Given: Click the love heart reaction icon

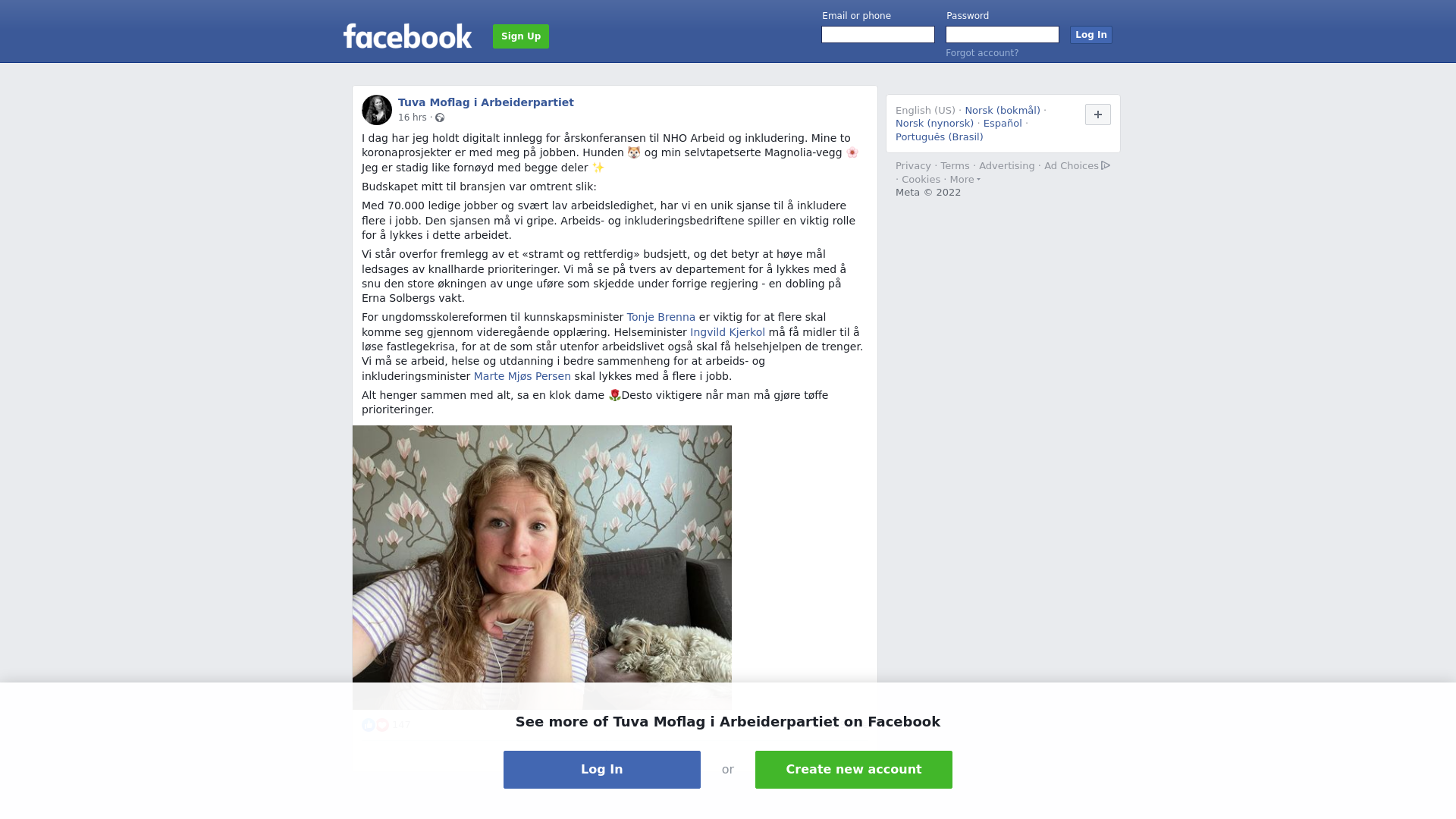Looking at the screenshot, I should [x=382, y=725].
